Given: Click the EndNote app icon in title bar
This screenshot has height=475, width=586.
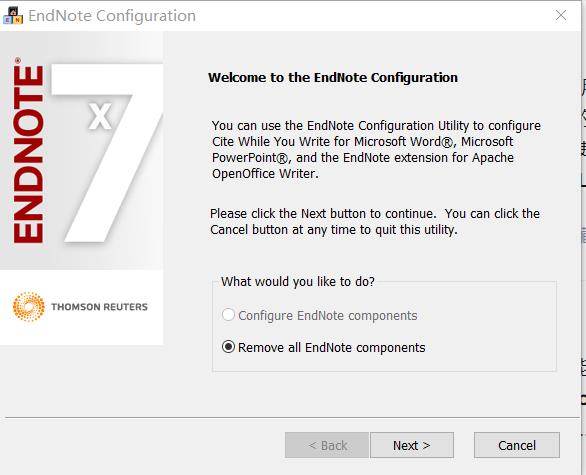Looking at the screenshot, I should 13,16.
